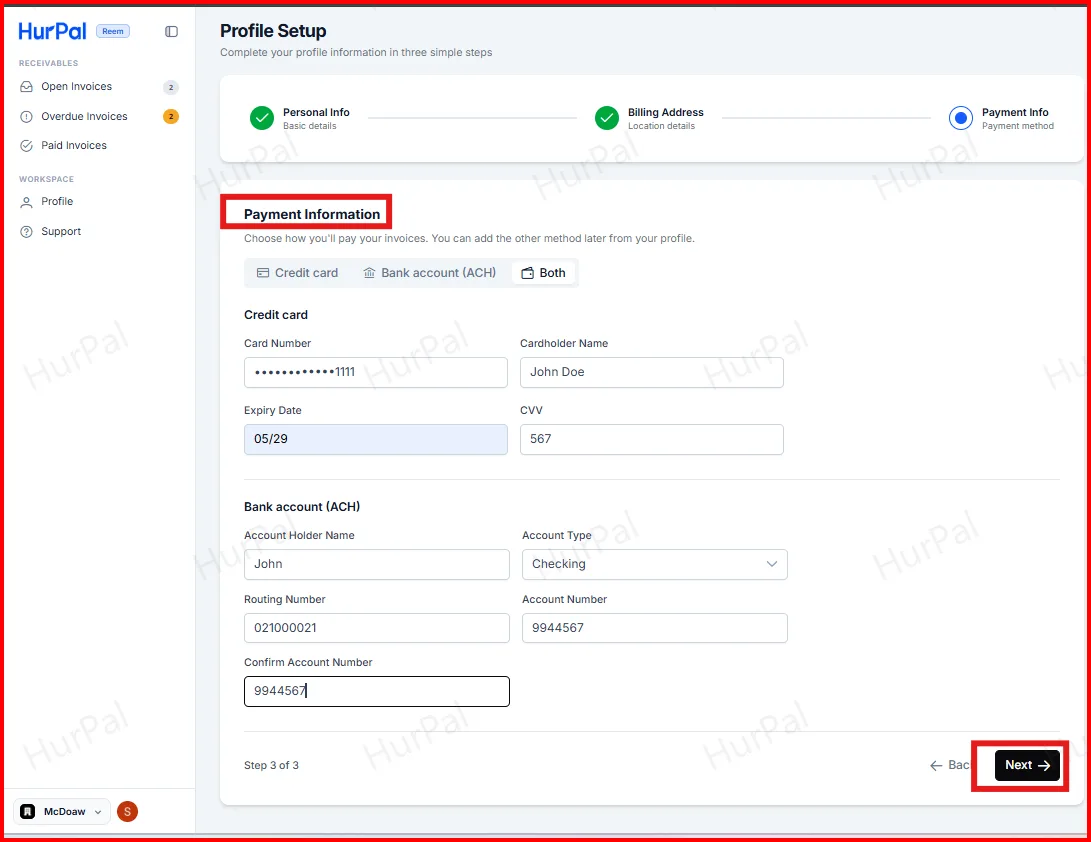The height and width of the screenshot is (842, 1091).
Task: Click the orange Overdue Invoices count badge
Action: [x=170, y=116]
